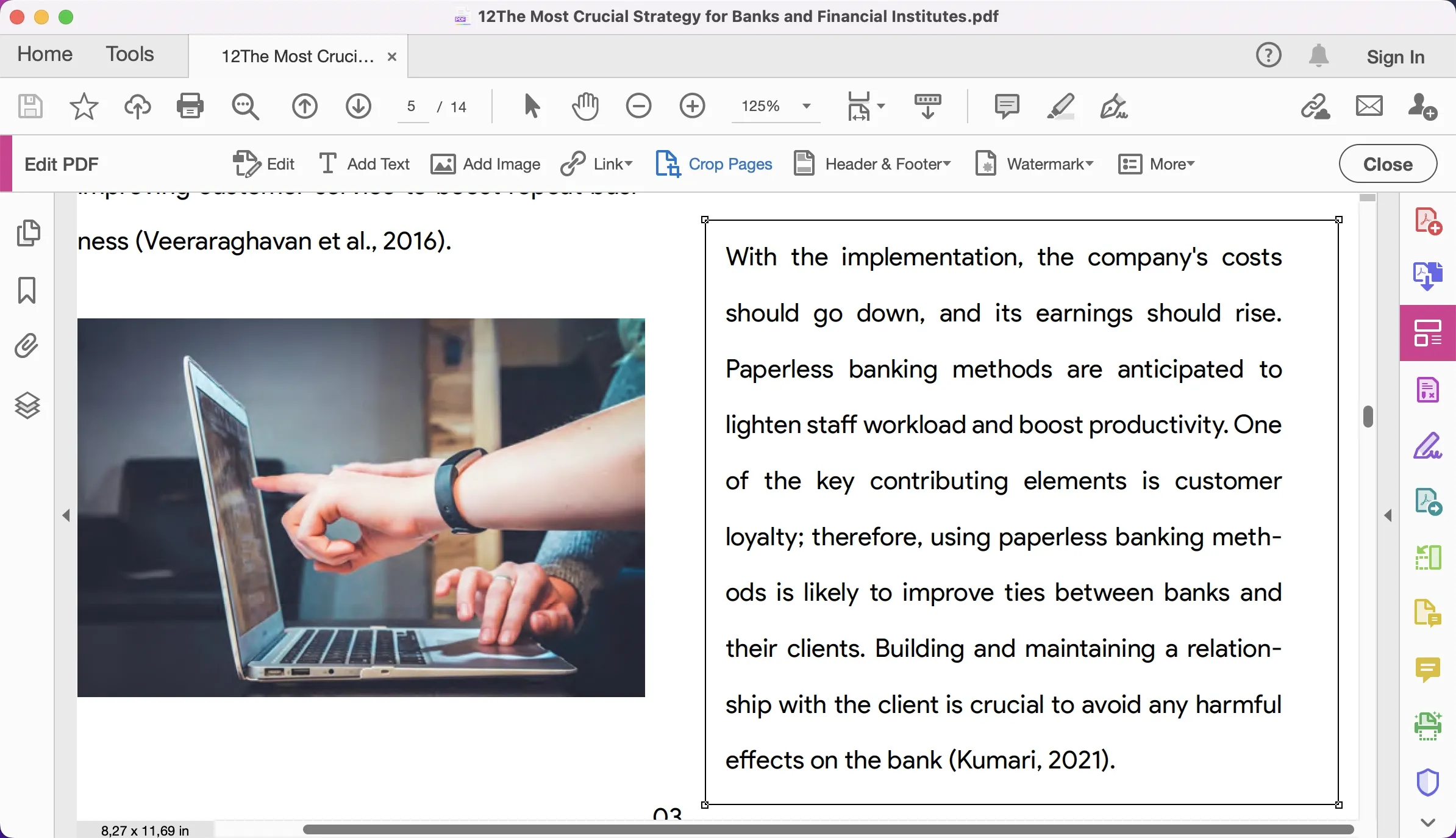
Task: Open the Page Thumbnails panel icon
Action: (x=27, y=233)
